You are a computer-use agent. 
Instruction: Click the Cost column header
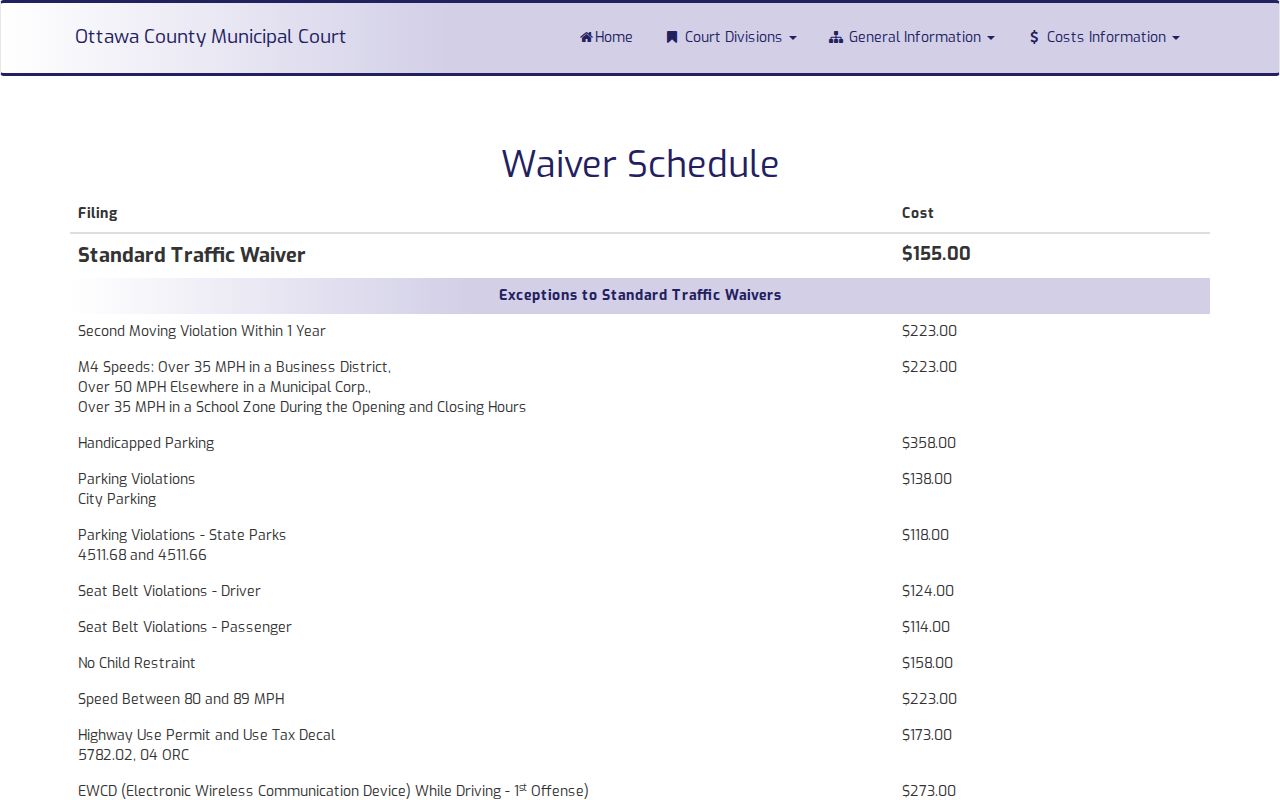(918, 213)
